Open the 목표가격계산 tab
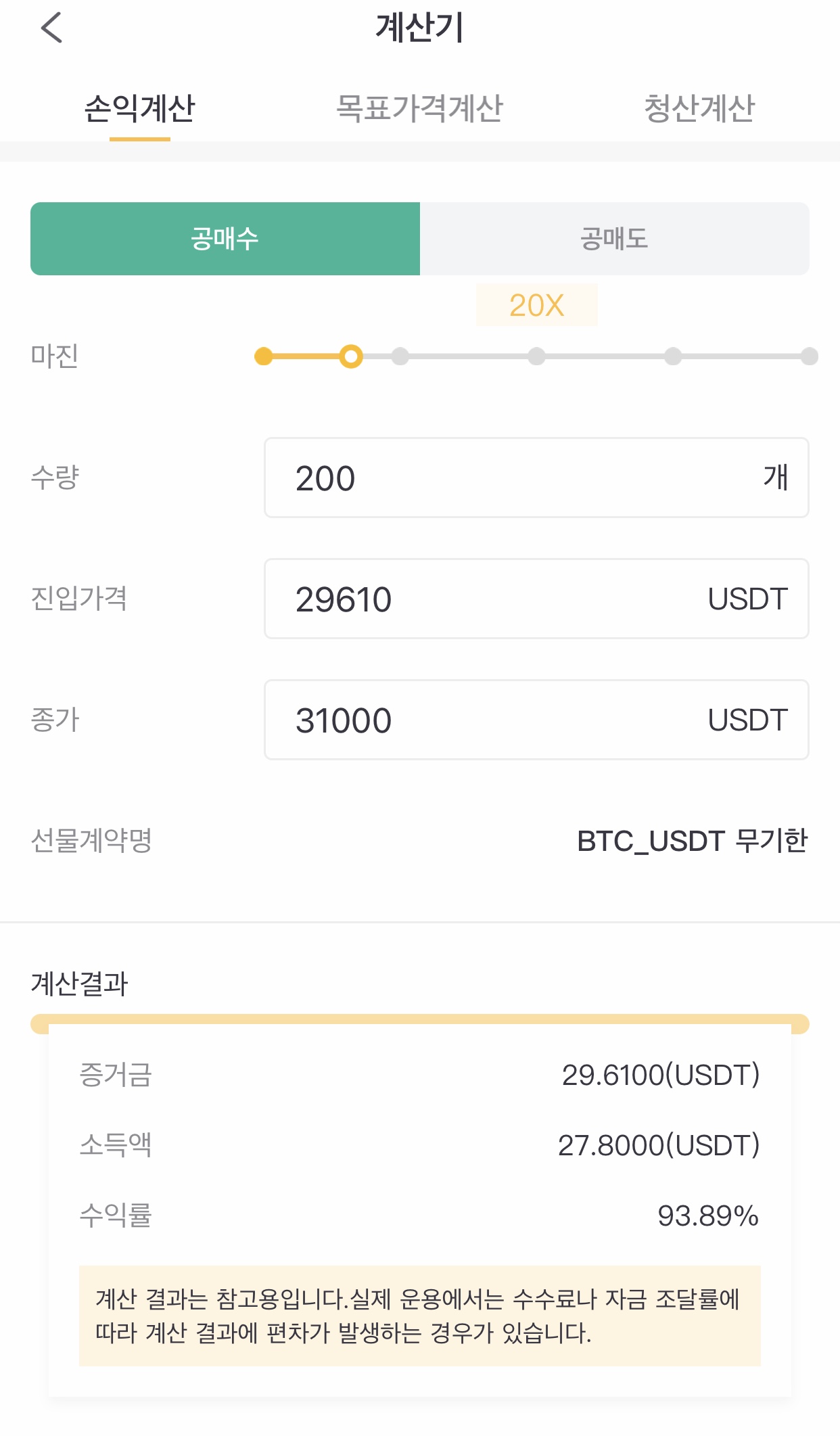 pos(420,108)
